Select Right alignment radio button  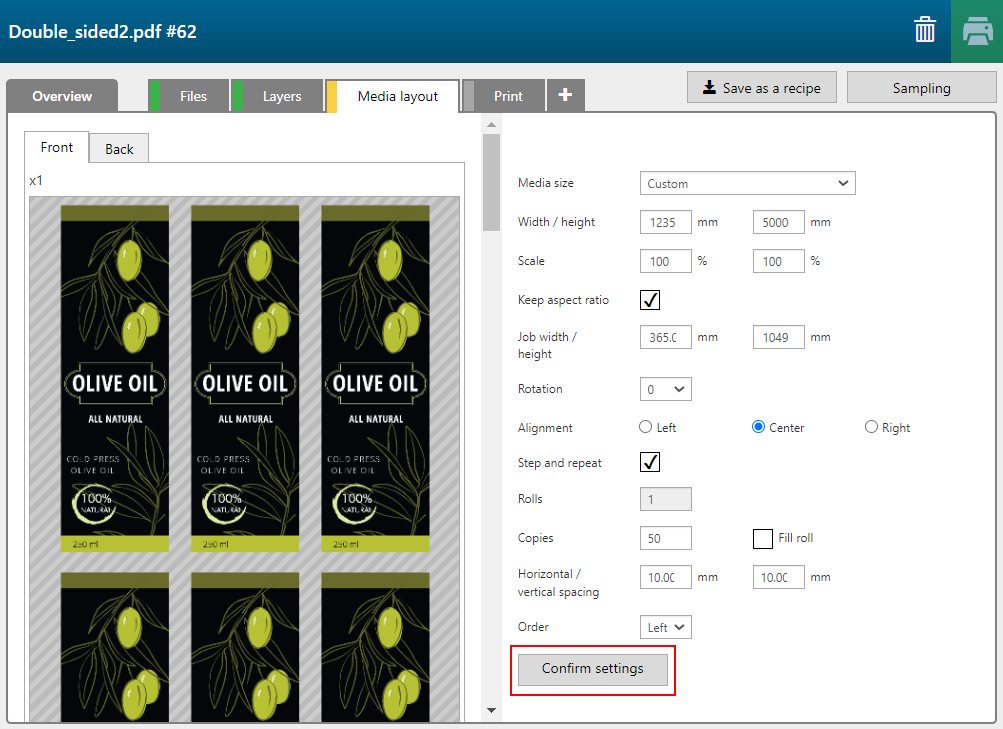872,427
